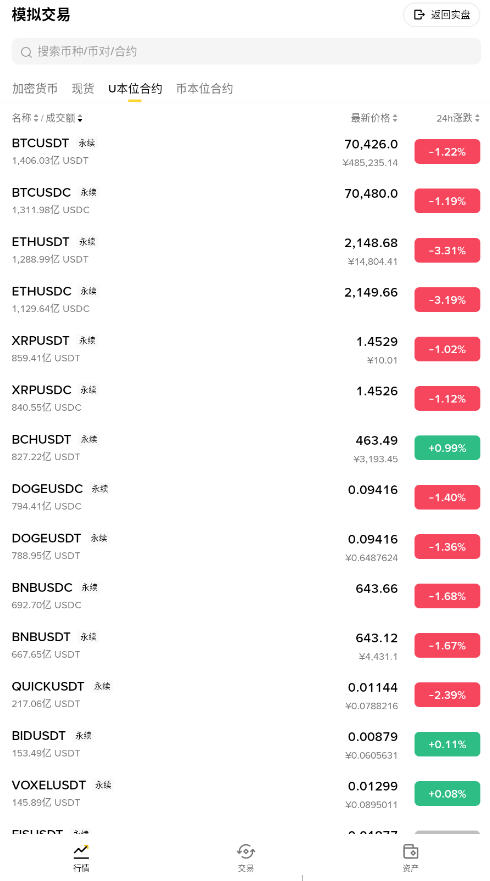Viewport: 490px width, 881px height.
Task: Click BCHUSDT +0.99% green badge
Action: pyautogui.click(x=447, y=448)
